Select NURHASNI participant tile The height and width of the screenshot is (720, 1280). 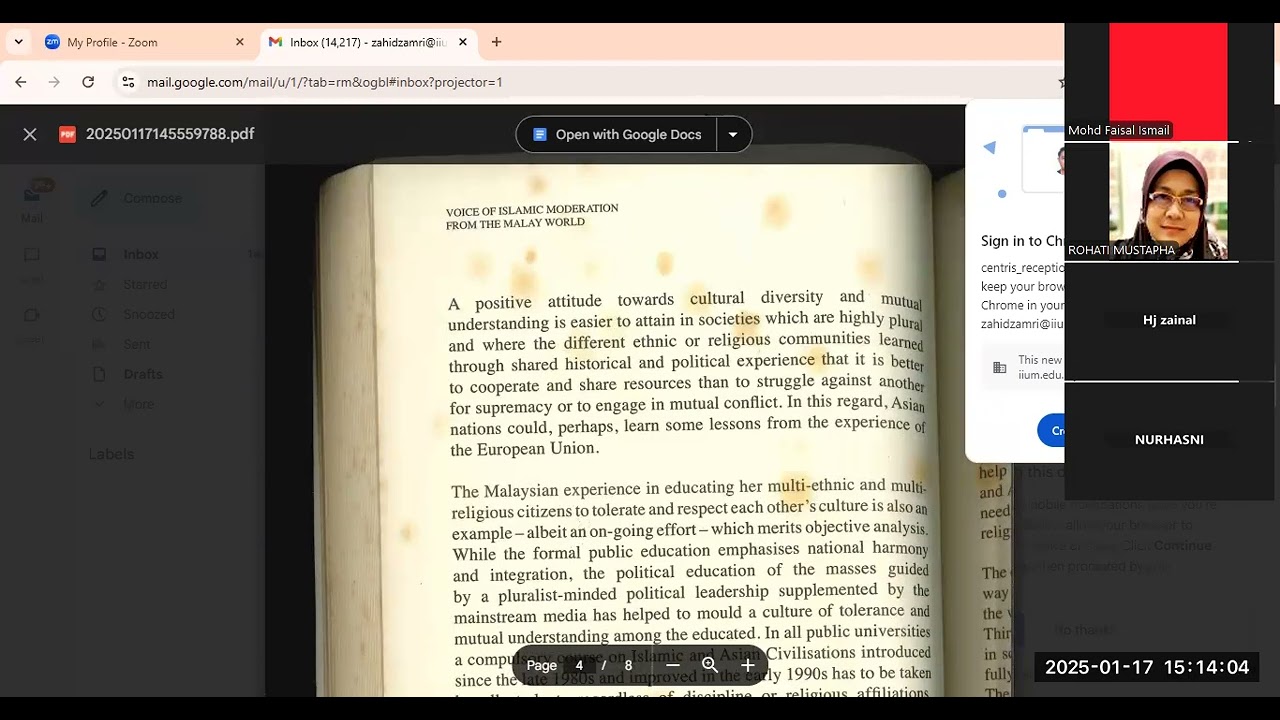click(1168, 440)
